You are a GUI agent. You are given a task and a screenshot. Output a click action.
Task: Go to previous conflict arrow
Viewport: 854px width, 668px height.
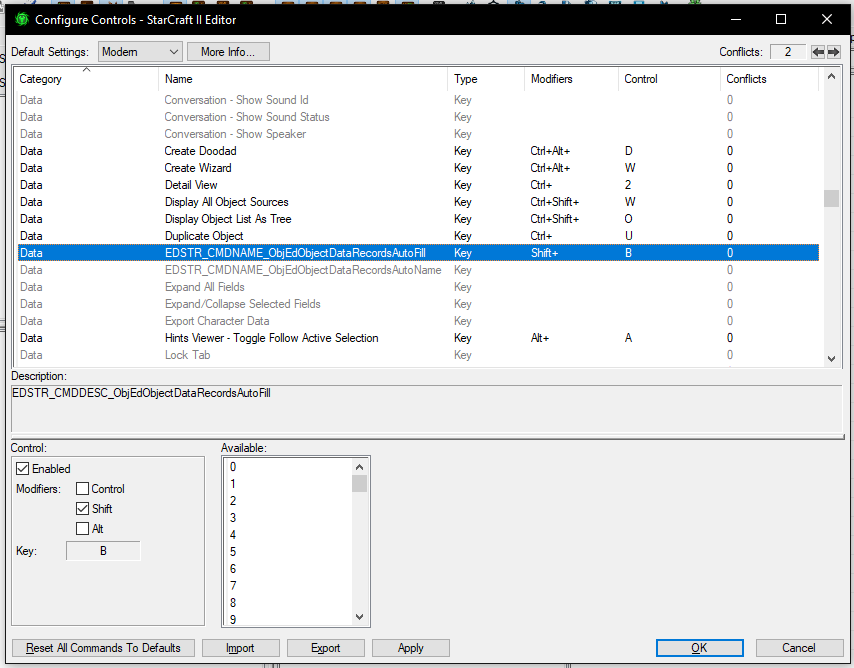tap(818, 52)
